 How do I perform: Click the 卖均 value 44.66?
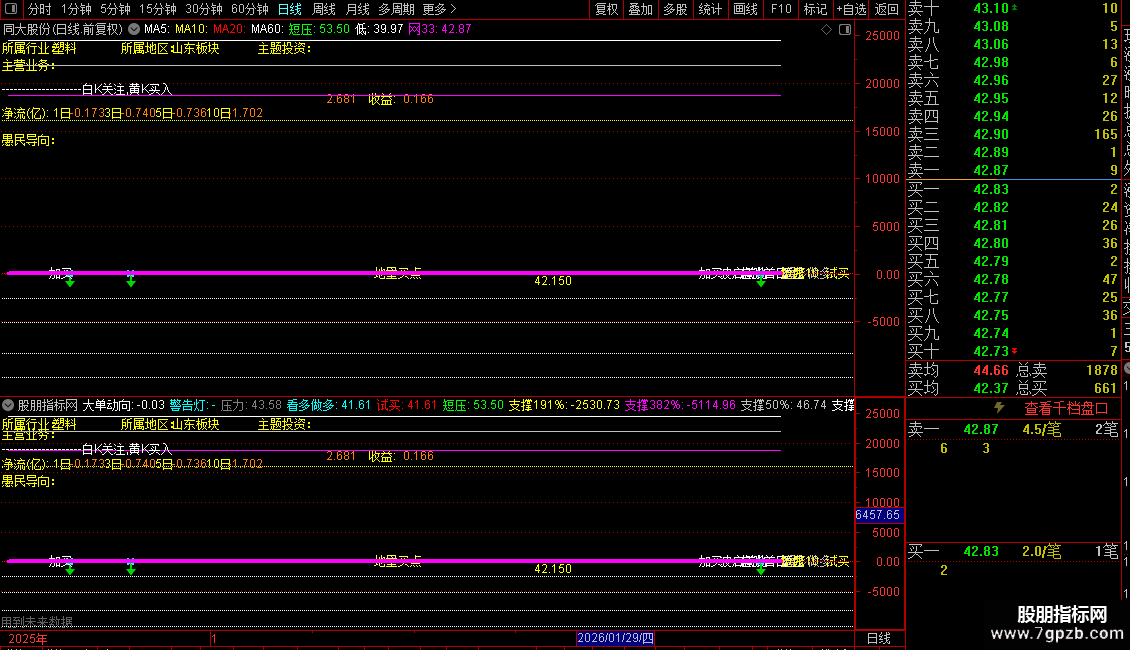tap(991, 370)
